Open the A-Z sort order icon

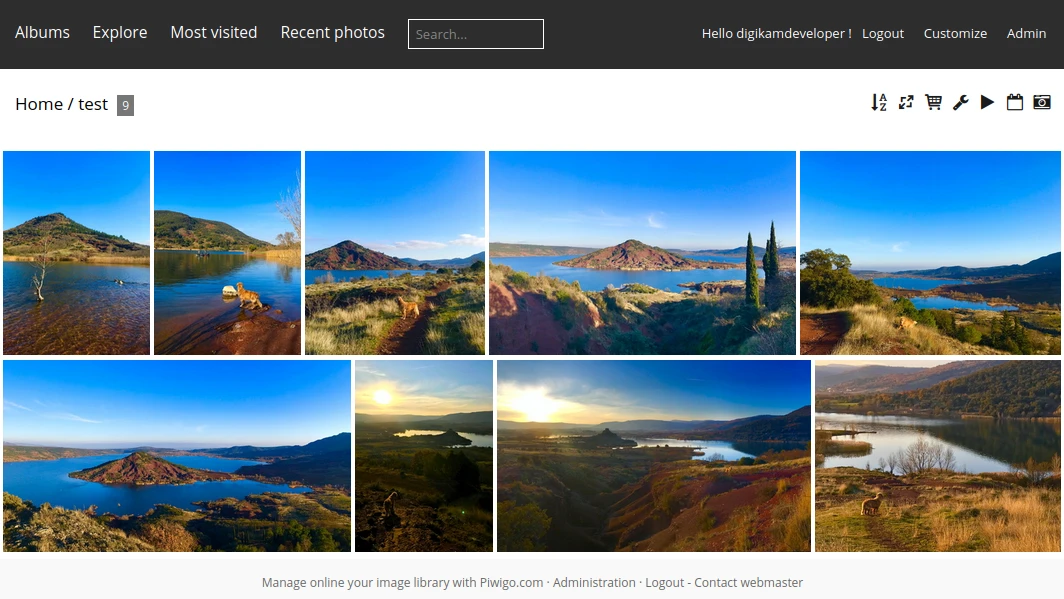(879, 102)
